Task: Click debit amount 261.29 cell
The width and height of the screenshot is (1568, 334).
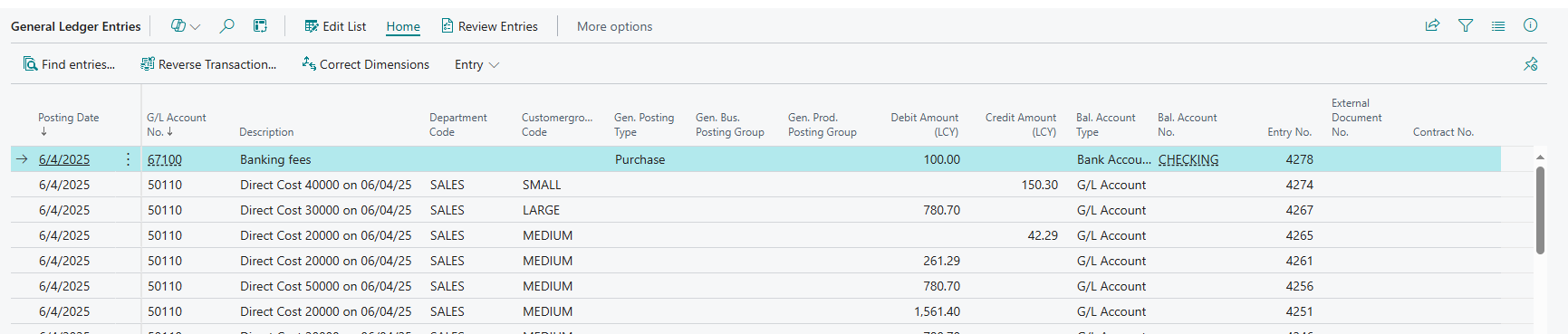Action: point(942,261)
